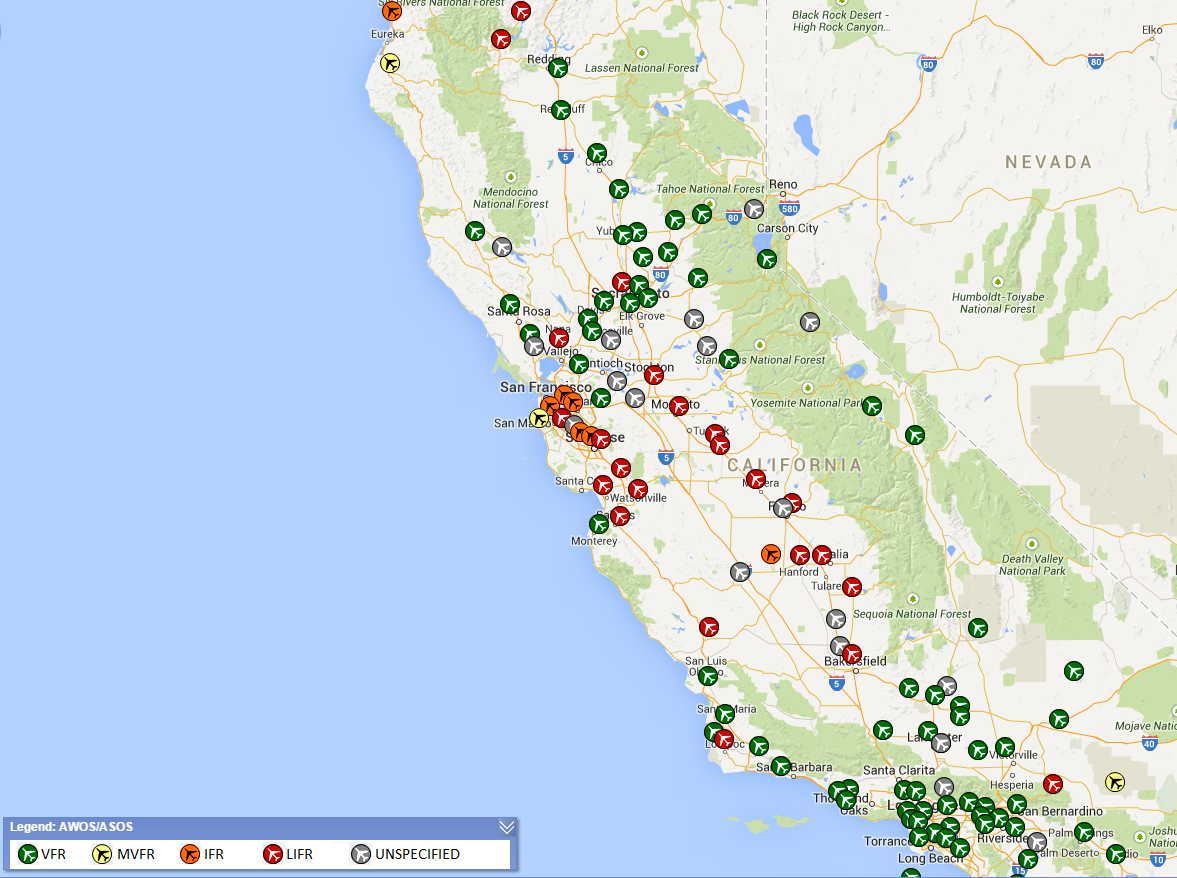Viewport: 1177px width, 878px height.
Task: Click the gray UNSPECIFIED icon in the legend
Action: [361, 854]
